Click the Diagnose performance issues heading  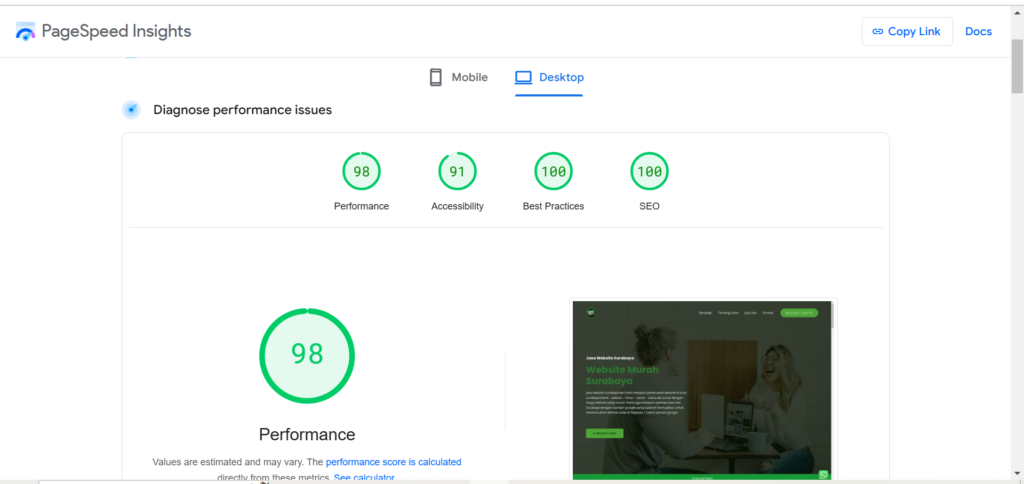pos(242,110)
